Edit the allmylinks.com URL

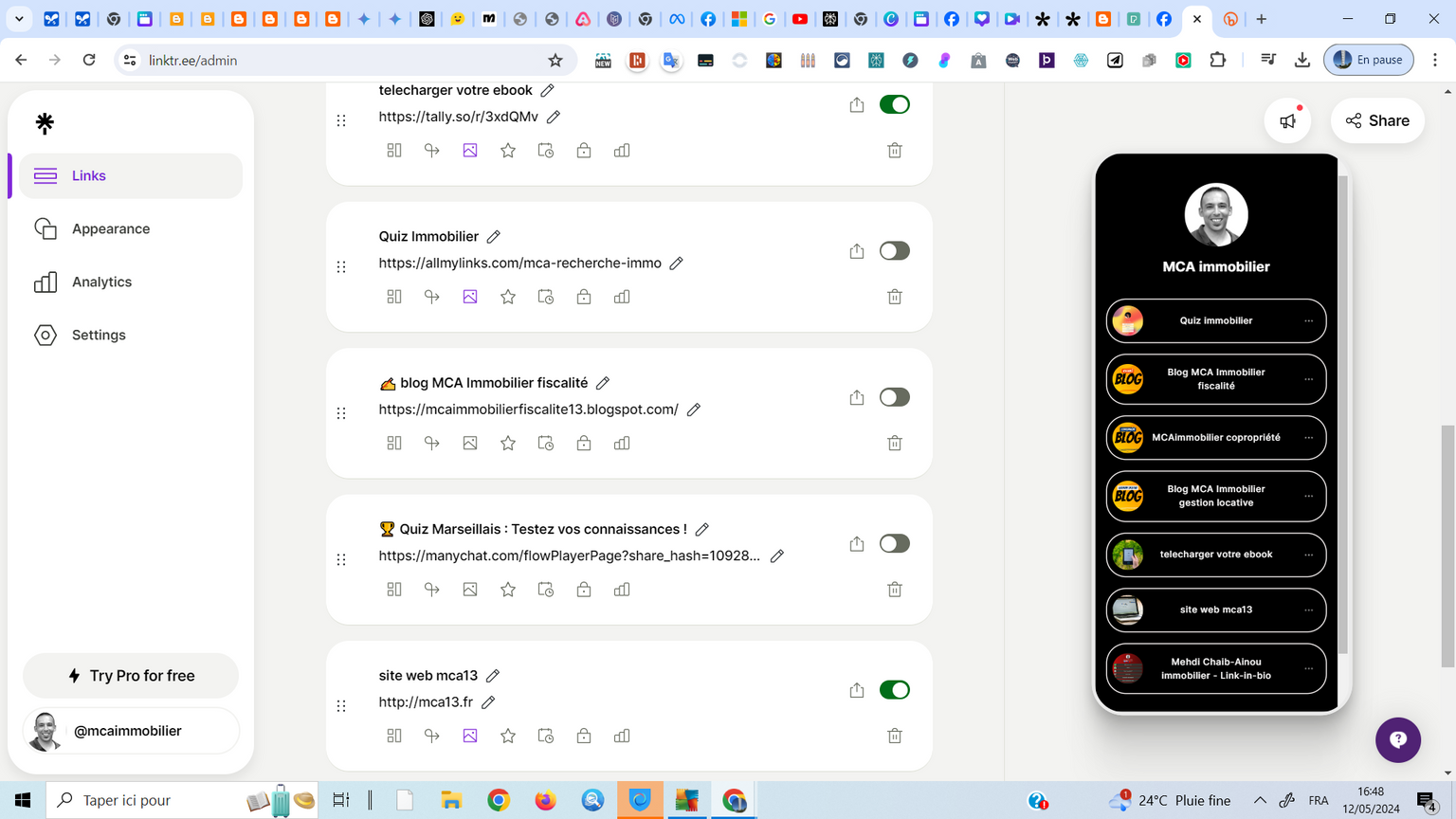pyautogui.click(x=676, y=263)
